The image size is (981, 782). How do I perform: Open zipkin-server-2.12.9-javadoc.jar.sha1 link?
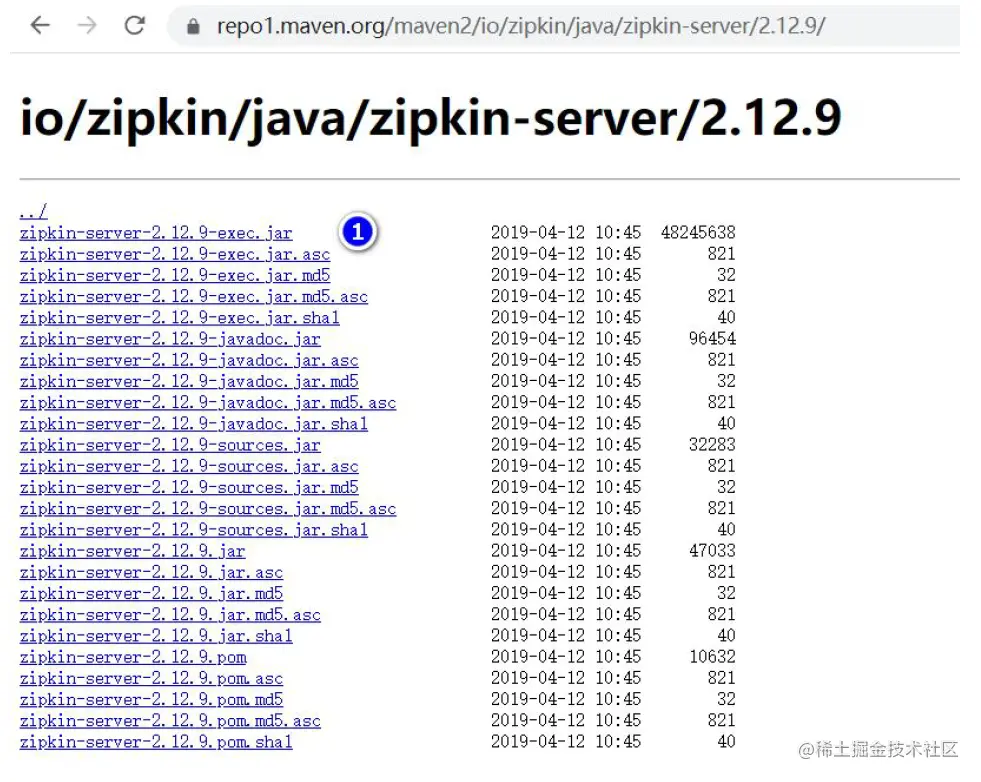pos(193,424)
